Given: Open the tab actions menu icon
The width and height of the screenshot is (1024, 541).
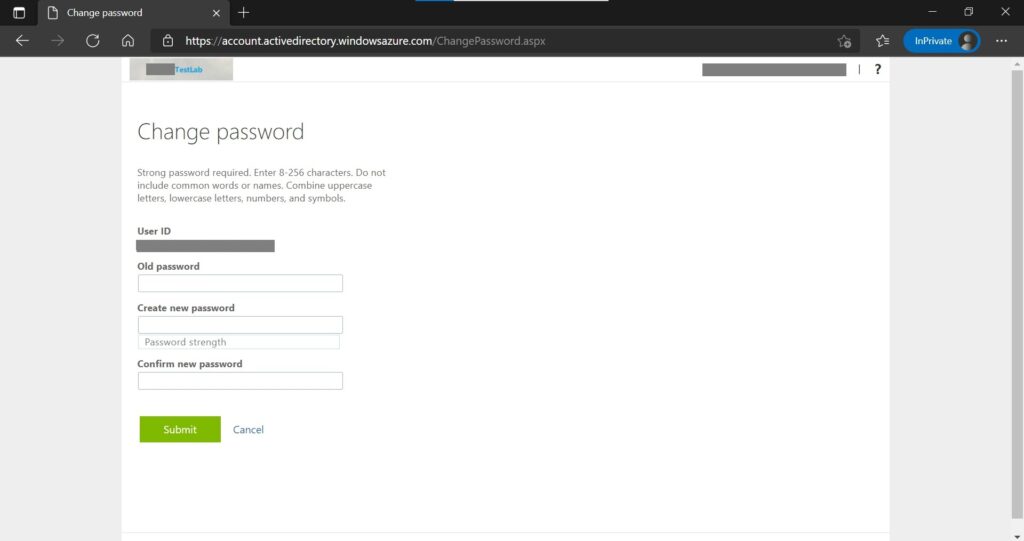Looking at the screenshot, I should pyautogui.click(x=18, y=13).
